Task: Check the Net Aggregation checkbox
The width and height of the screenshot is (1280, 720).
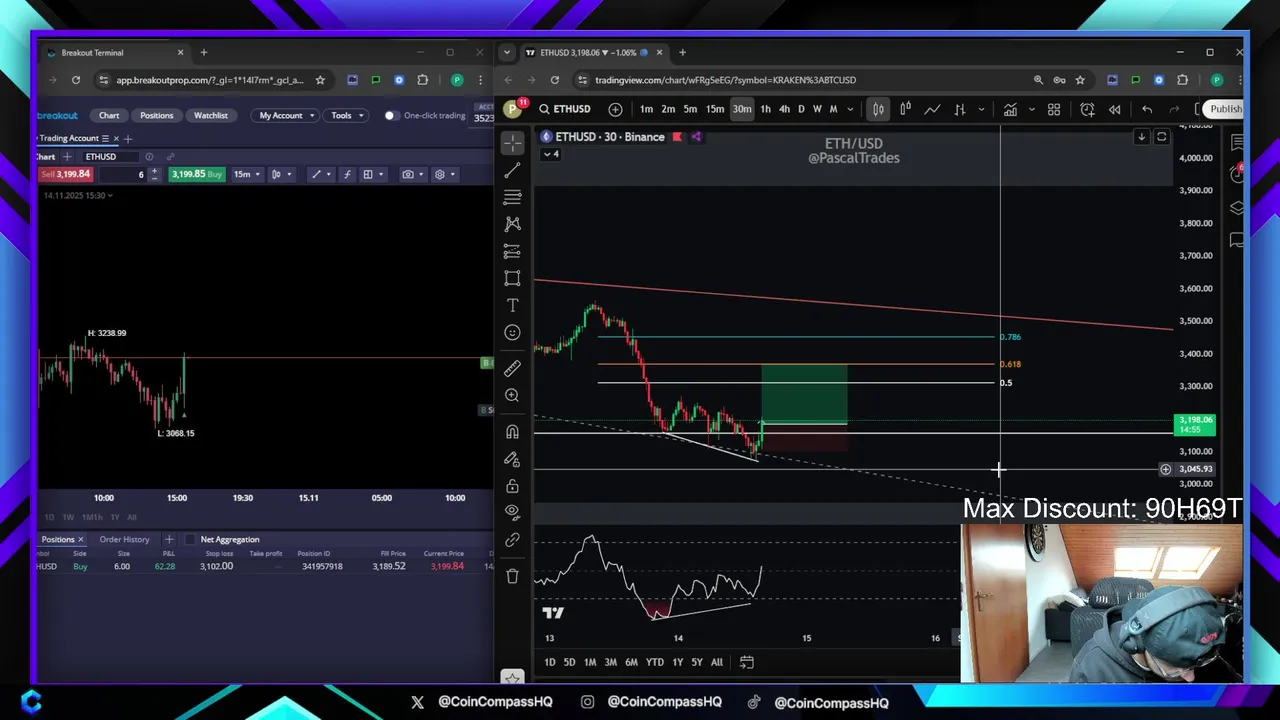Action: coord(190,539)
